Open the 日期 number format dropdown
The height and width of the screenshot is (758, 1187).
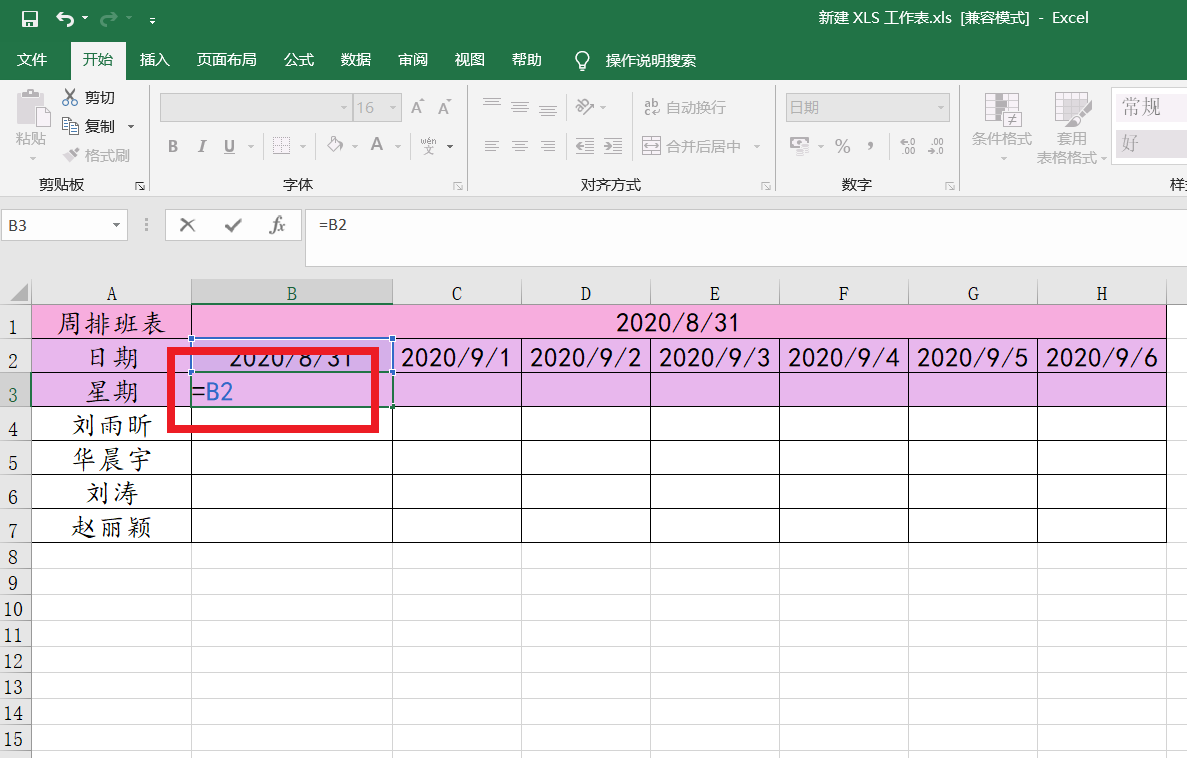click(940, 108)
